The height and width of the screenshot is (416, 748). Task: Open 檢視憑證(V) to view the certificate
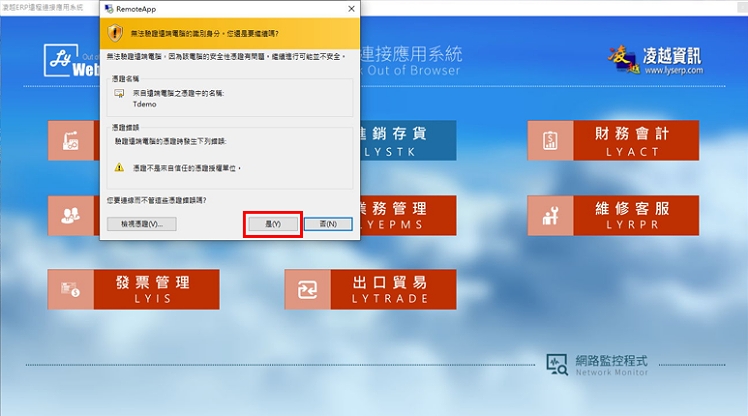[x=142, y=224]
